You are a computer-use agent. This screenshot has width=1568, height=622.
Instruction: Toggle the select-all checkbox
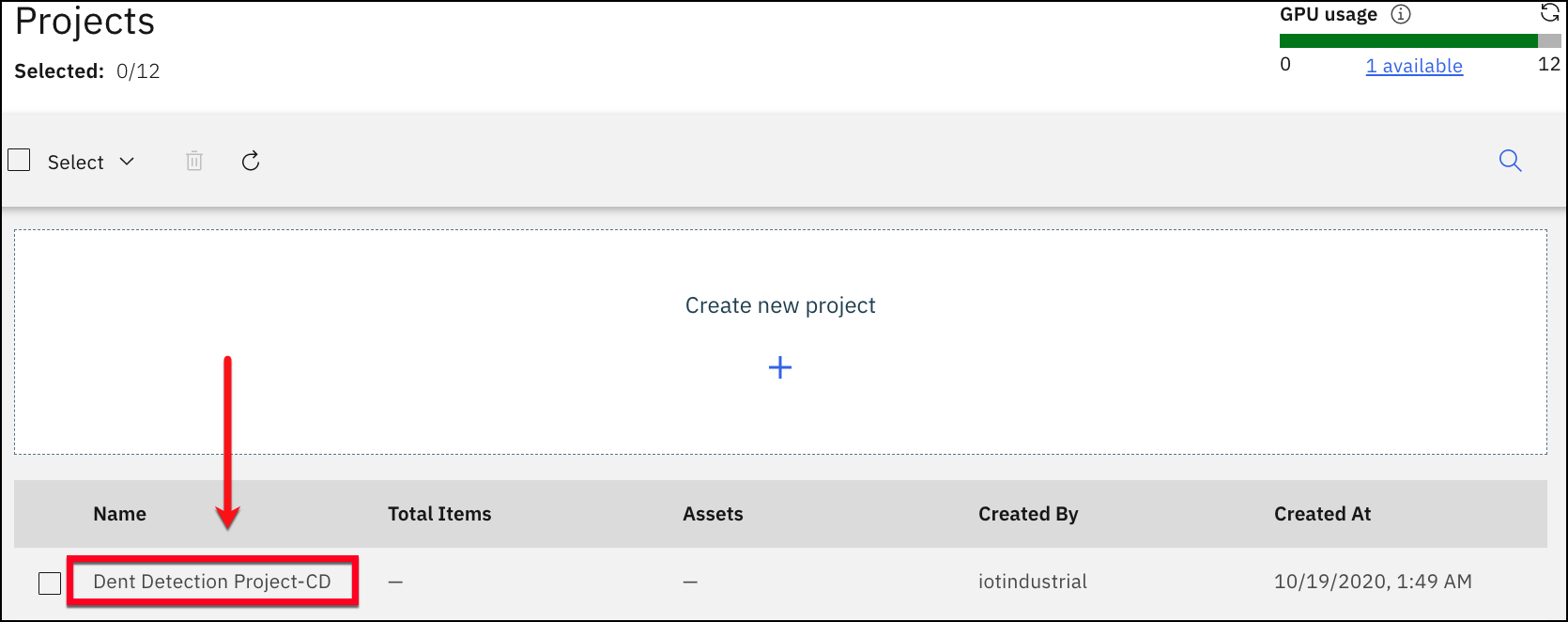click(x=20, y=161)
